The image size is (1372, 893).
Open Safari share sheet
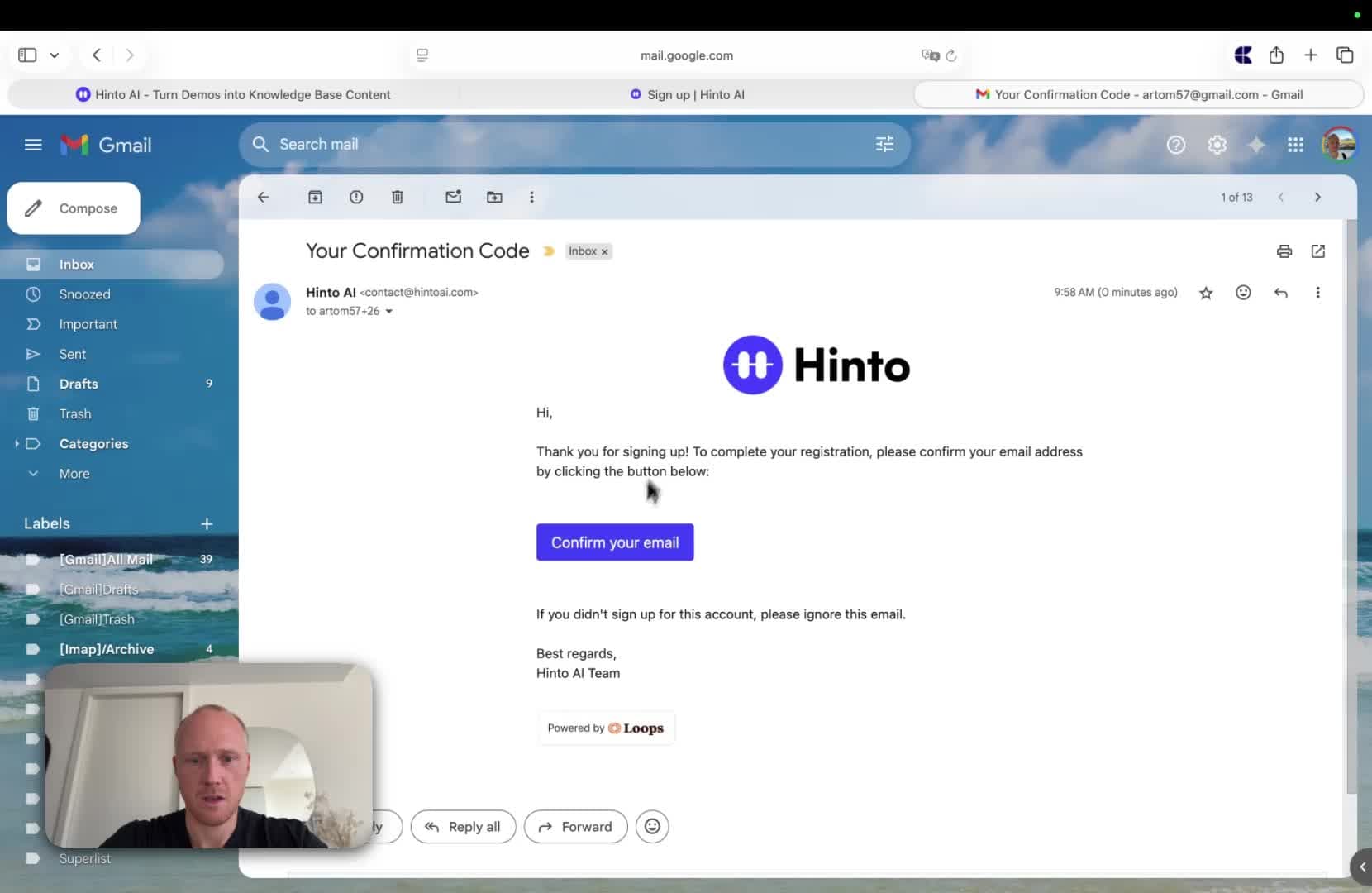point(1276,55)
